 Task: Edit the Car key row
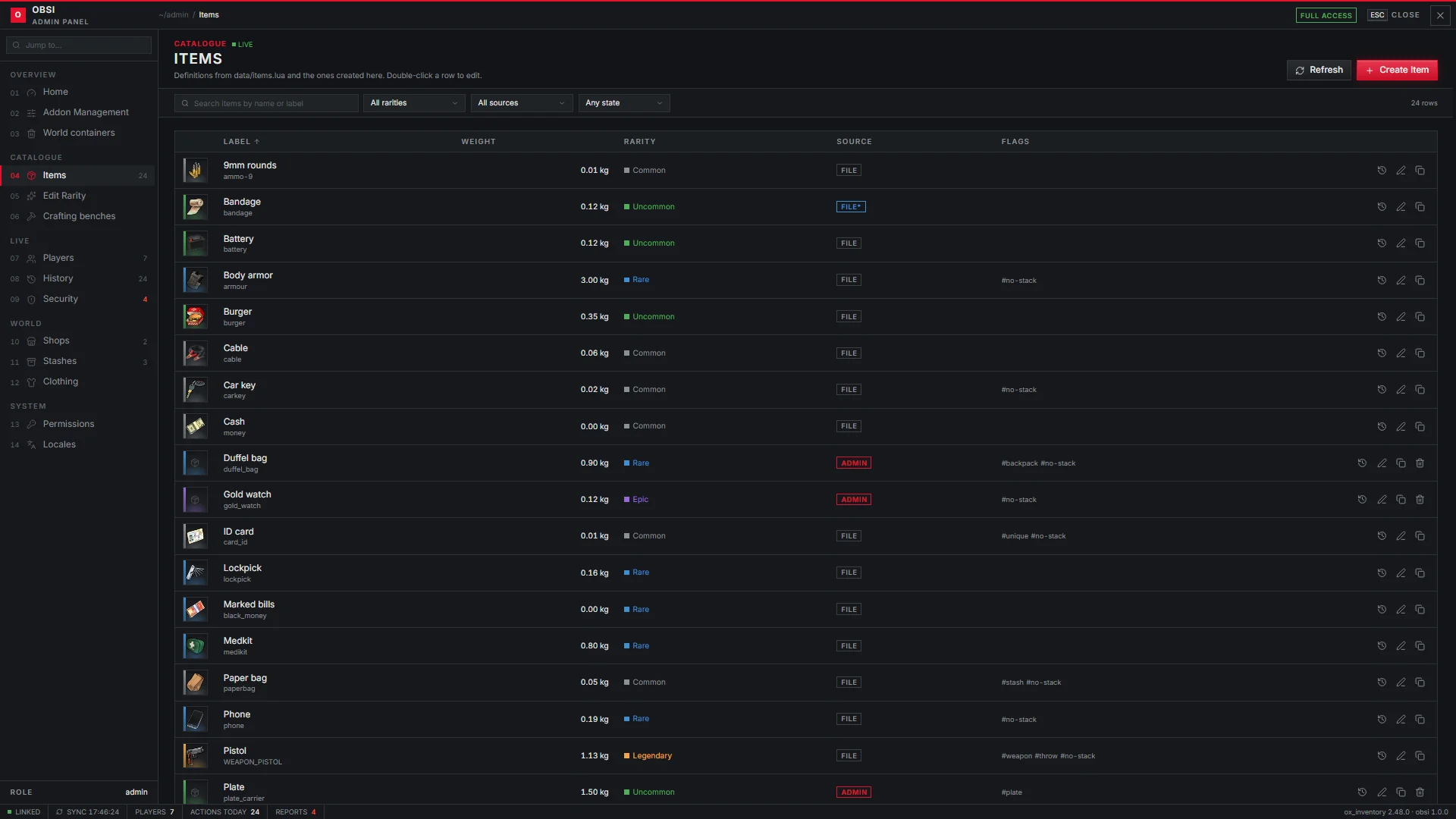tap(1401, 390)
